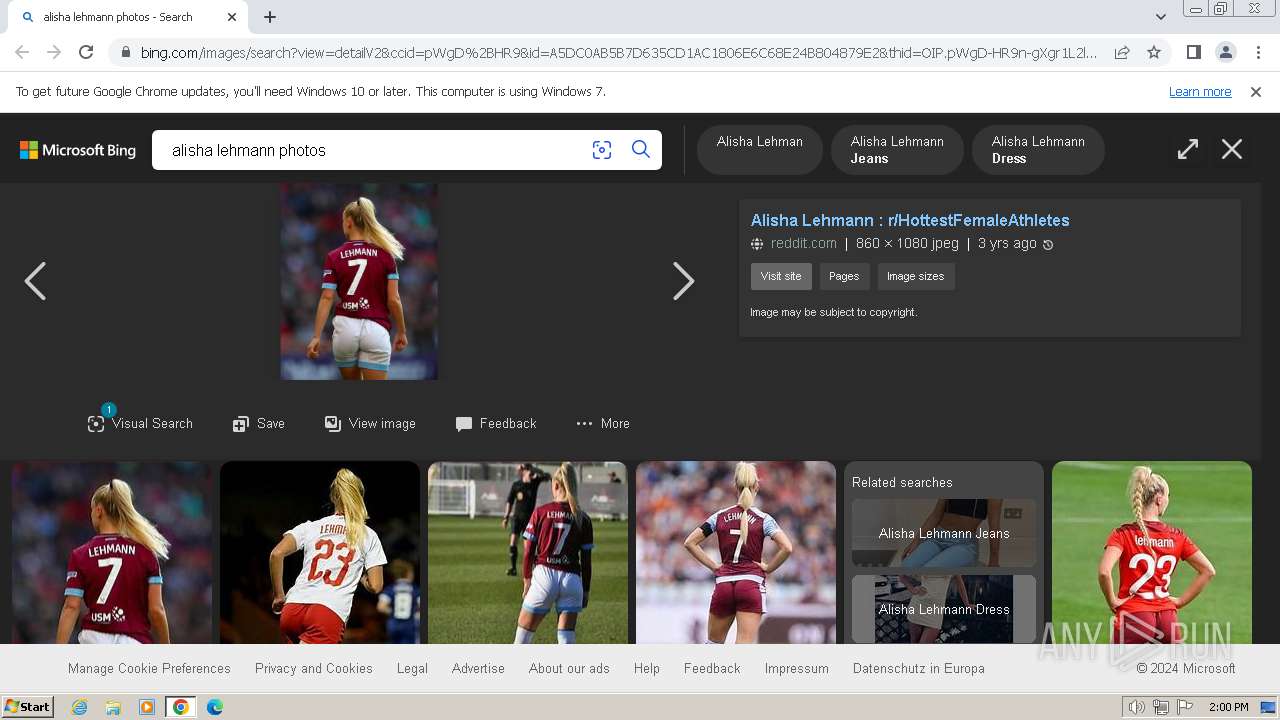The image size is (1280, 720).
Task: Close the Bing image detail view
Action: point(1232,150)
